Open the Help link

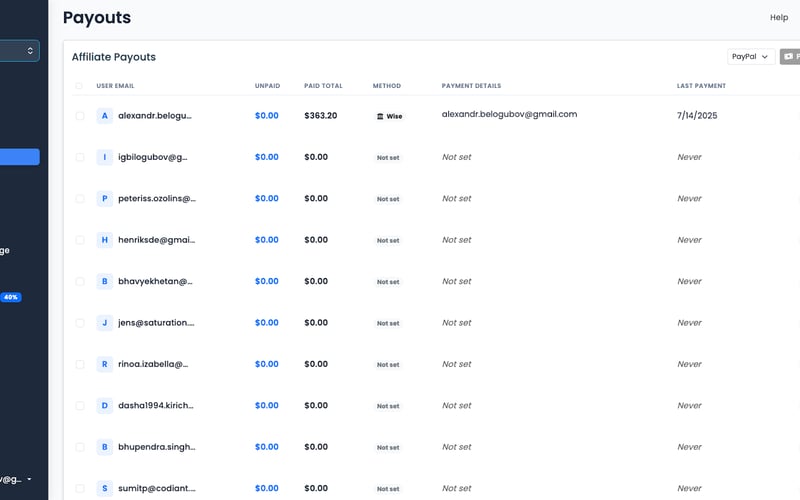pyautogui.click(x=779, y=17)
